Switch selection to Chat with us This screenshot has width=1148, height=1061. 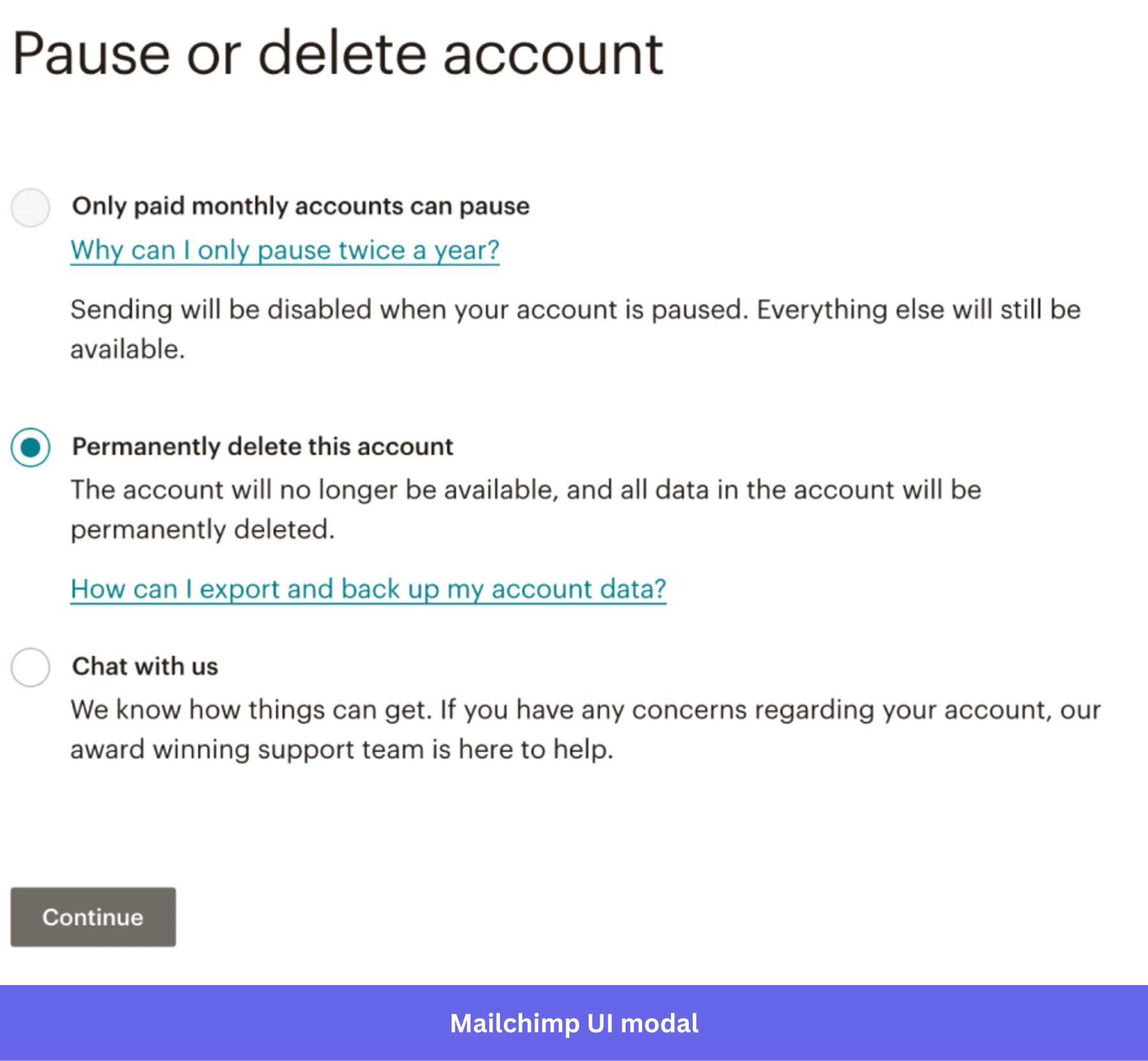click(29, 668)
